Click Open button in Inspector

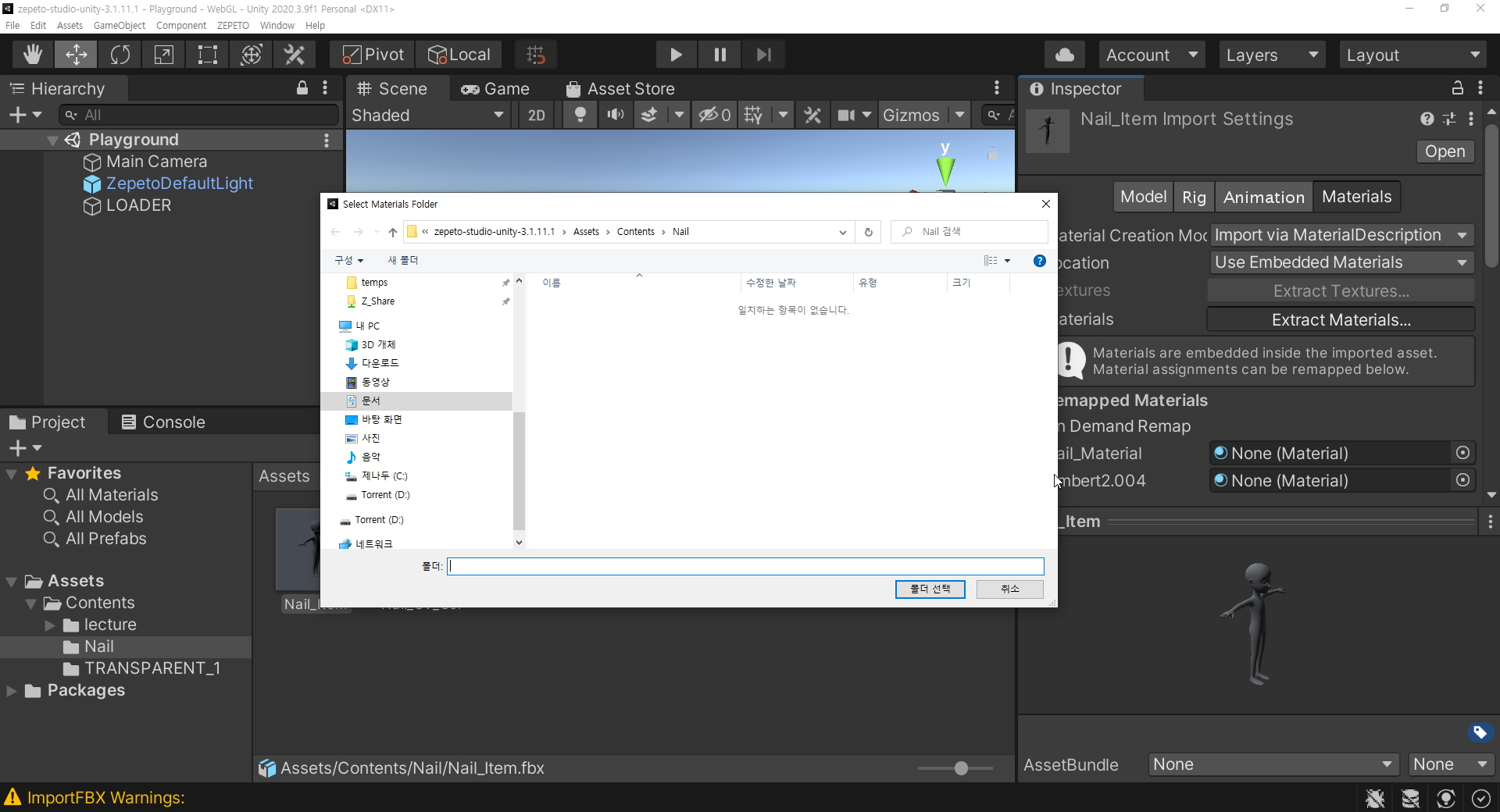(1445, 151)
